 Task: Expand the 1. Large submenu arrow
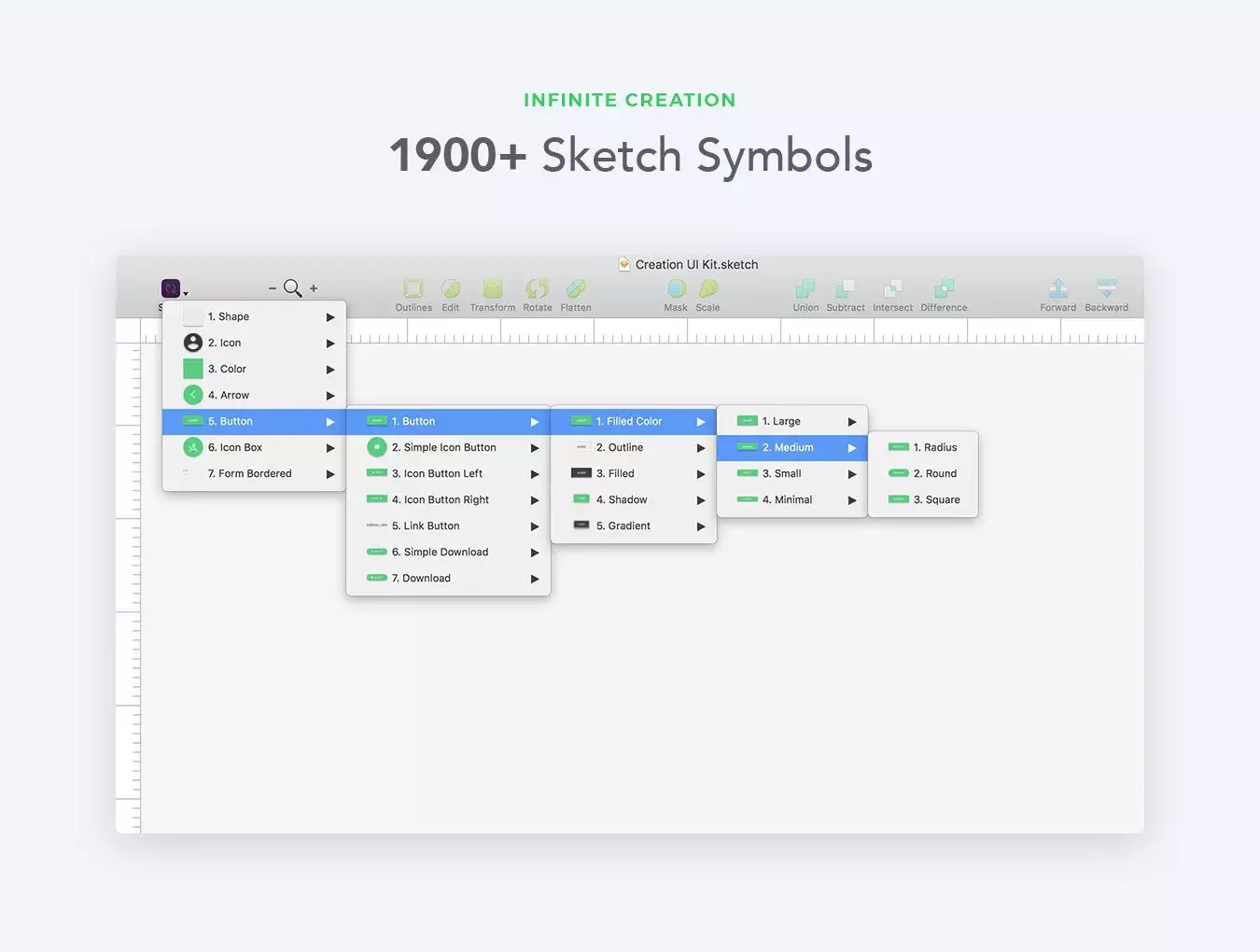[852, 422]
